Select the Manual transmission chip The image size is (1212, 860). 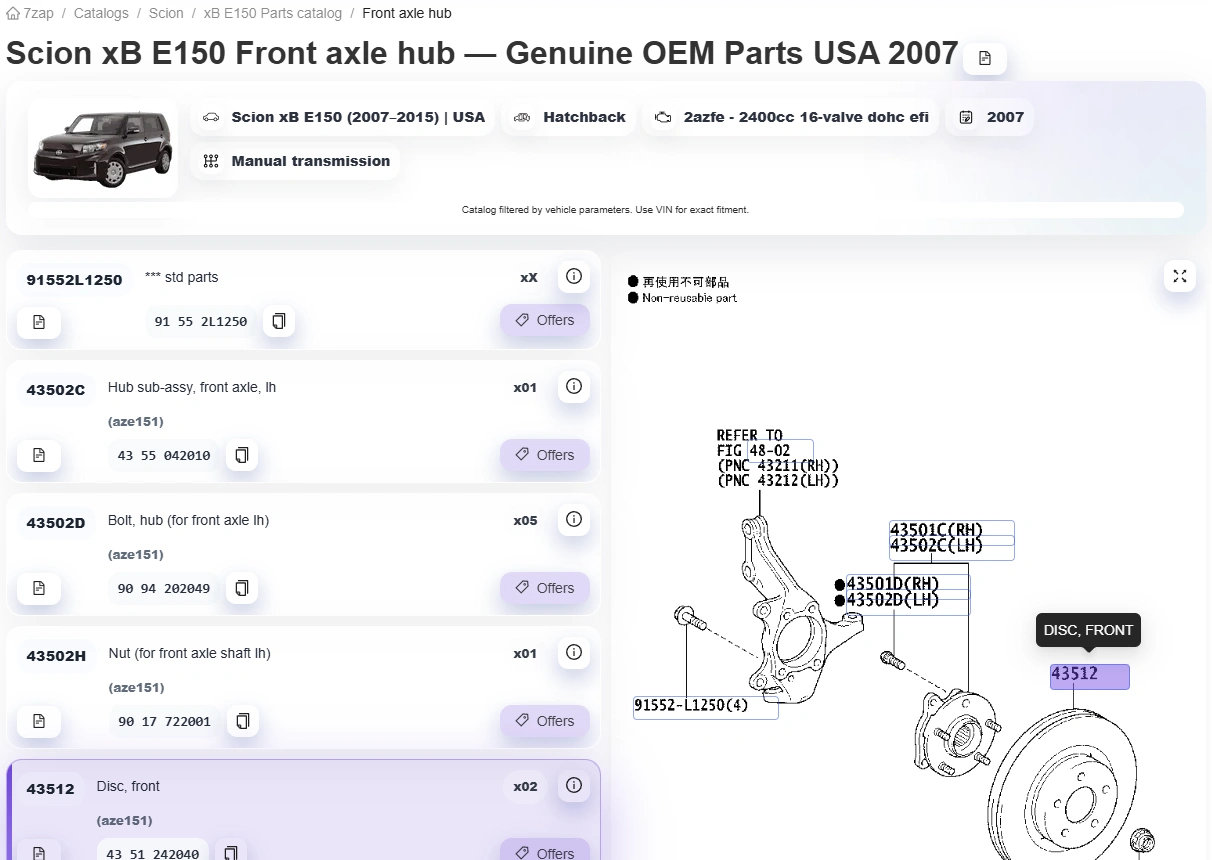295,161
